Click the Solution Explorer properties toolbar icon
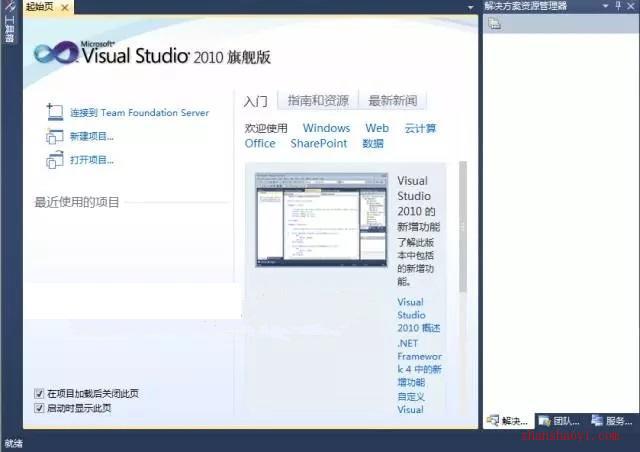This screenshot has height=452, width=640. 494,24
